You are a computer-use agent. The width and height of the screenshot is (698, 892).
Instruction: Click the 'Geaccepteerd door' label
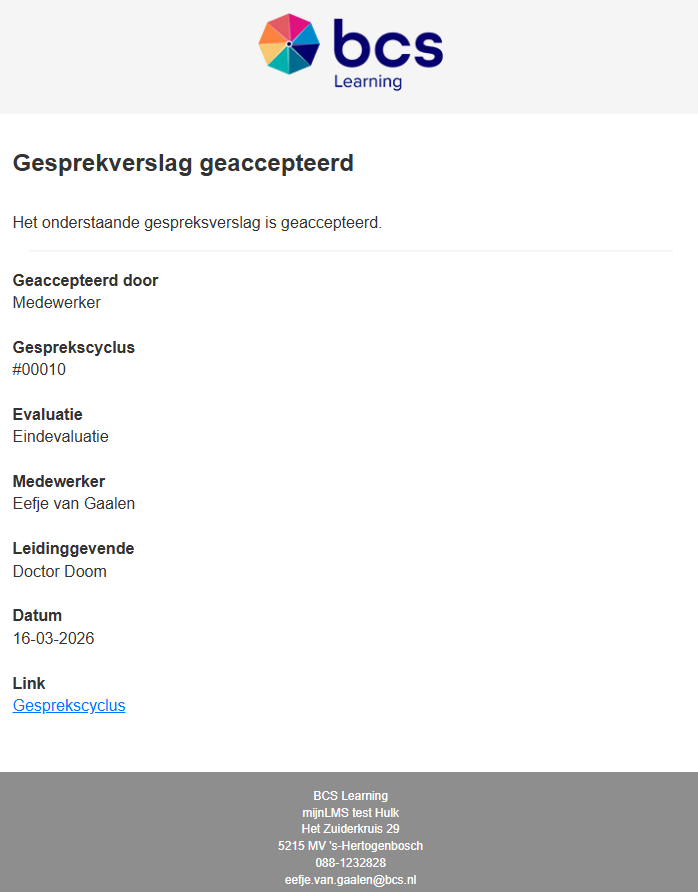[x=85, y=280]
